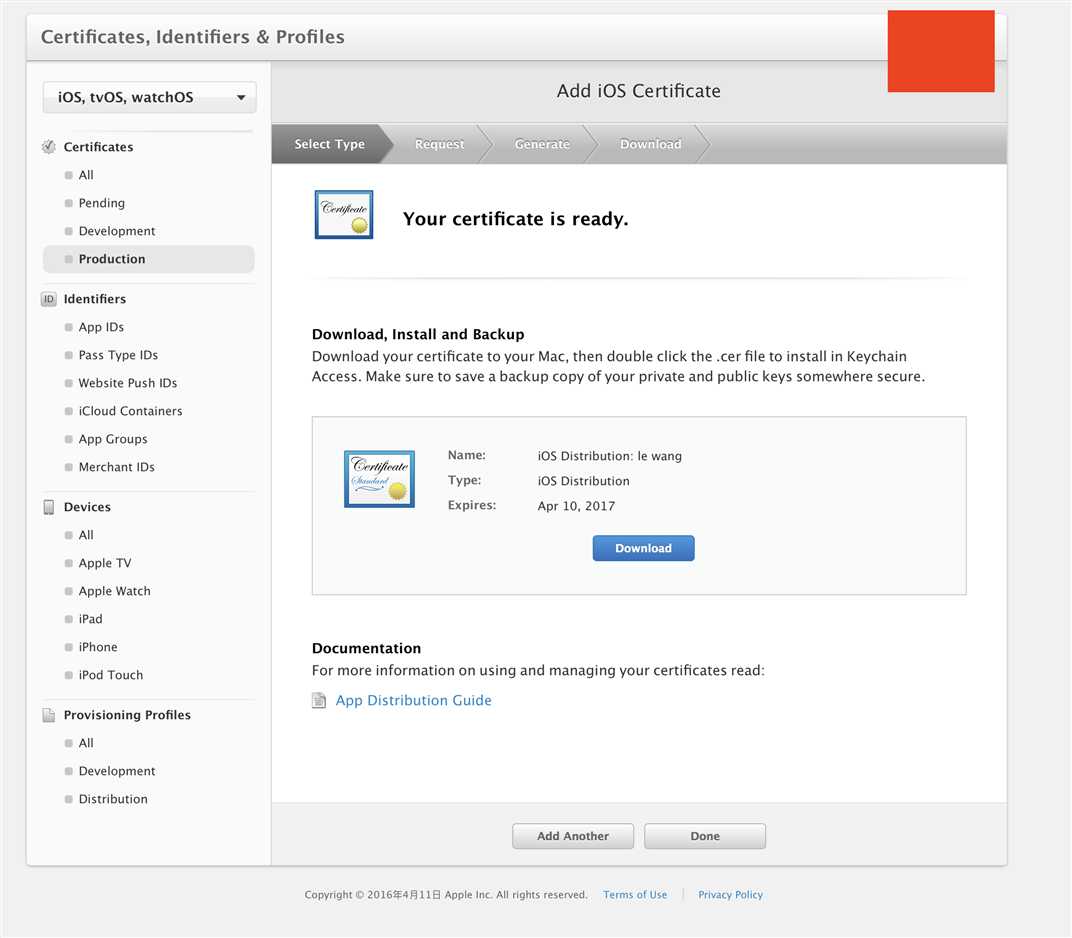Show Apple Watch devices

click(x=114, y=591)
